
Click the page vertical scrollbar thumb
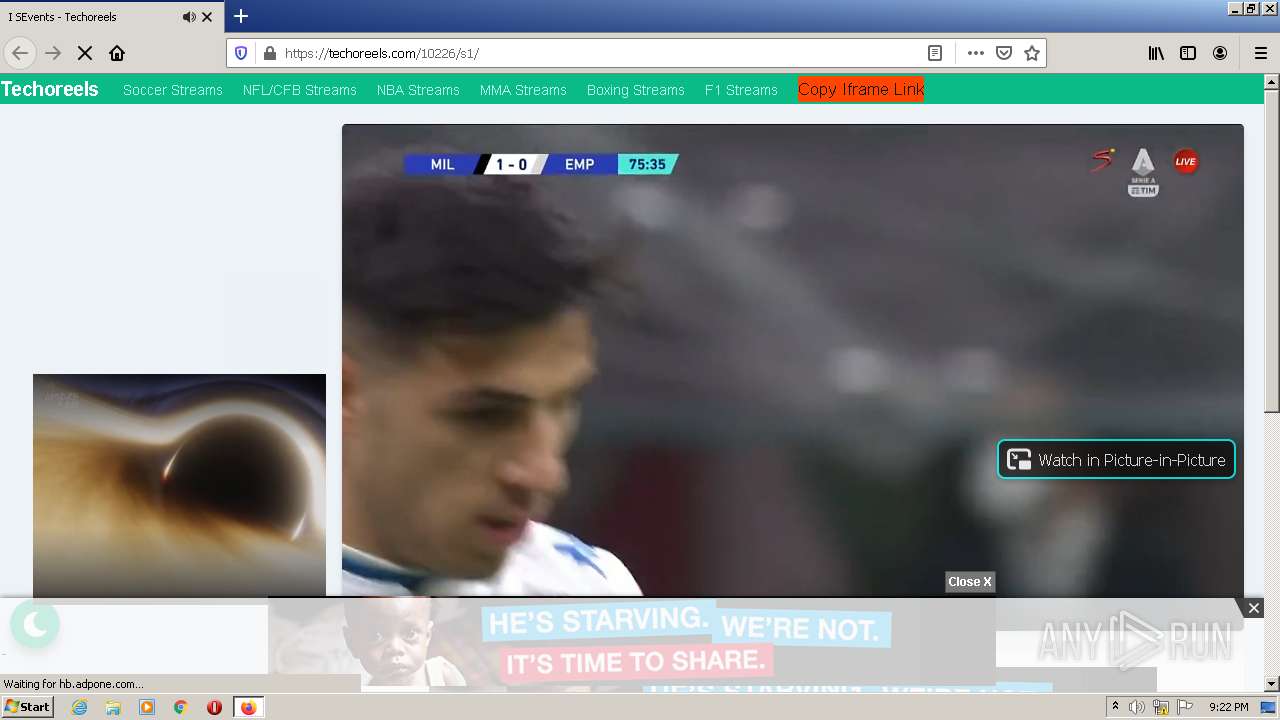click(1271, 251)
